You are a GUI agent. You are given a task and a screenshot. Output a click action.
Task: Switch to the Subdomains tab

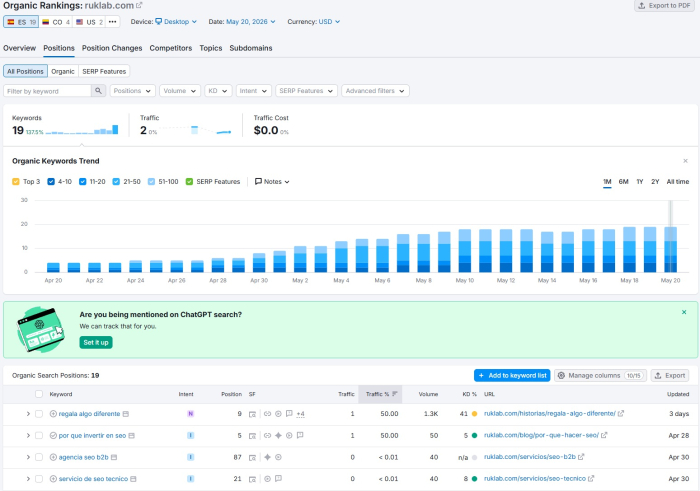click(251, 48)
